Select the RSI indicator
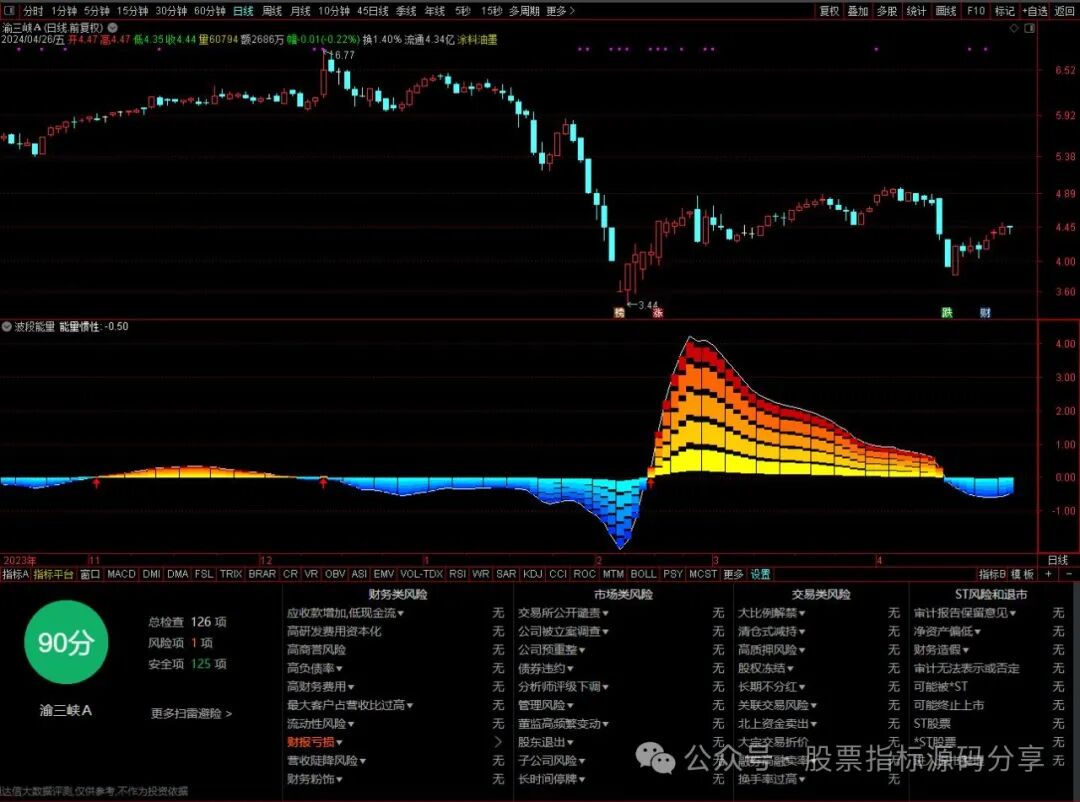This screenshot has width=1080, height=802. (x=457, y=574)
